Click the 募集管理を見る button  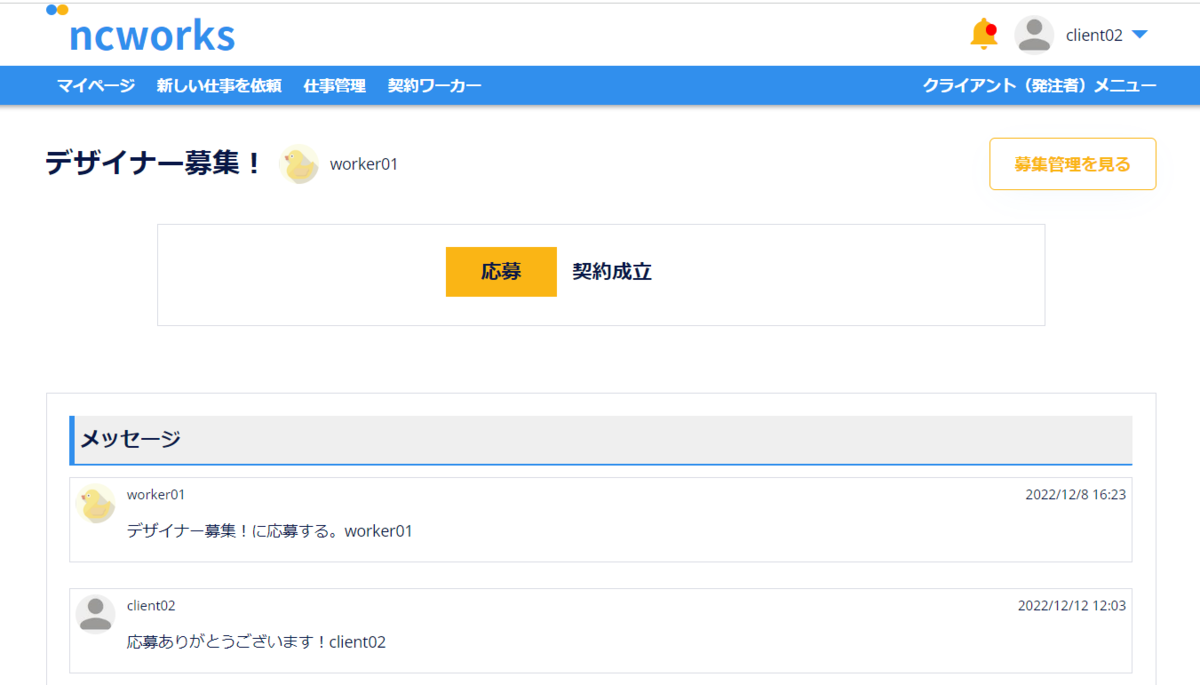1073,164
